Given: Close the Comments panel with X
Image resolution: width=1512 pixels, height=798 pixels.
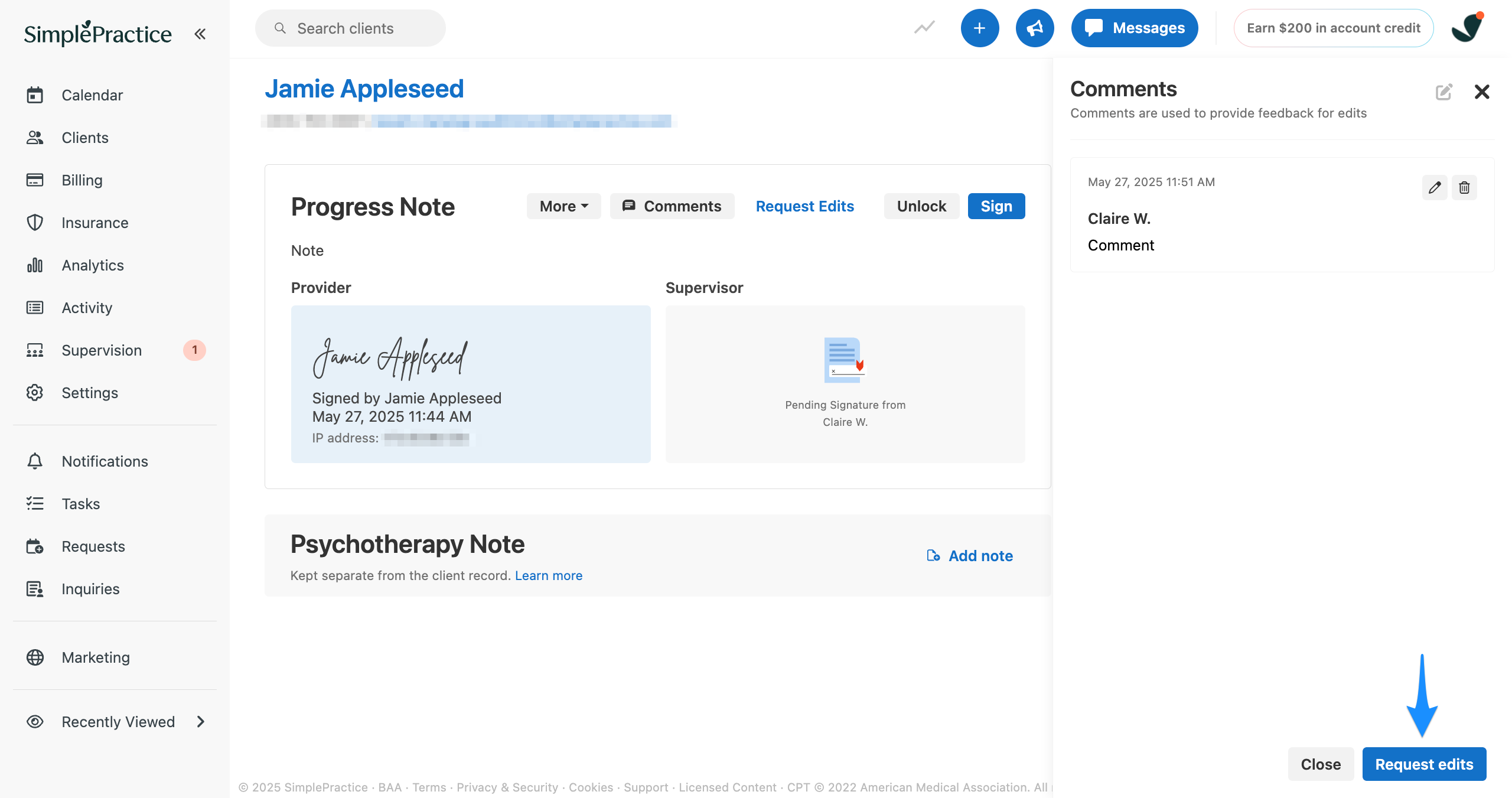Looking at the screenshot, I should pos(1482,92).
